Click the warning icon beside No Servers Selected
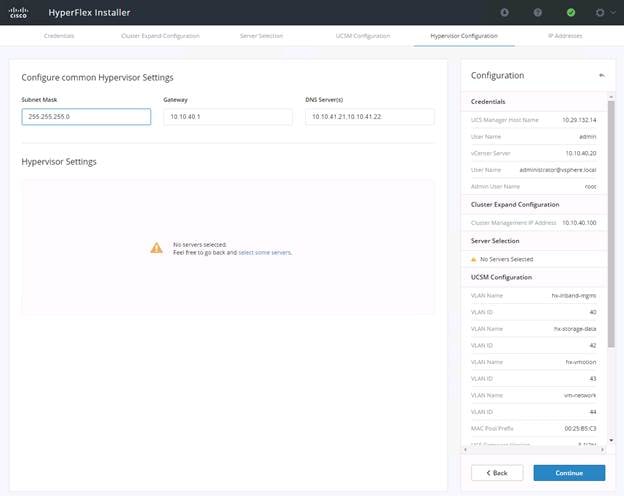Image resolution: width=624 pixels, height=496 pixels. [x=474, y=260]
